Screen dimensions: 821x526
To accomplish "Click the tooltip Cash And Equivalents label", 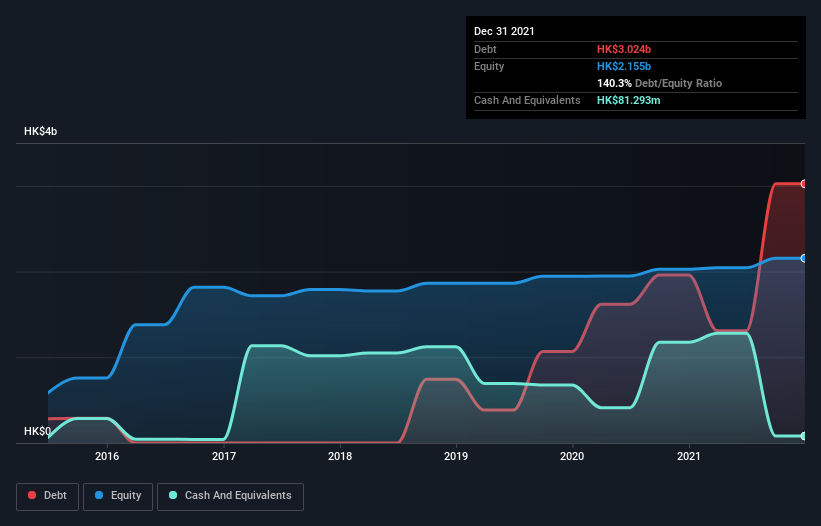I will [x=527, y=100].
